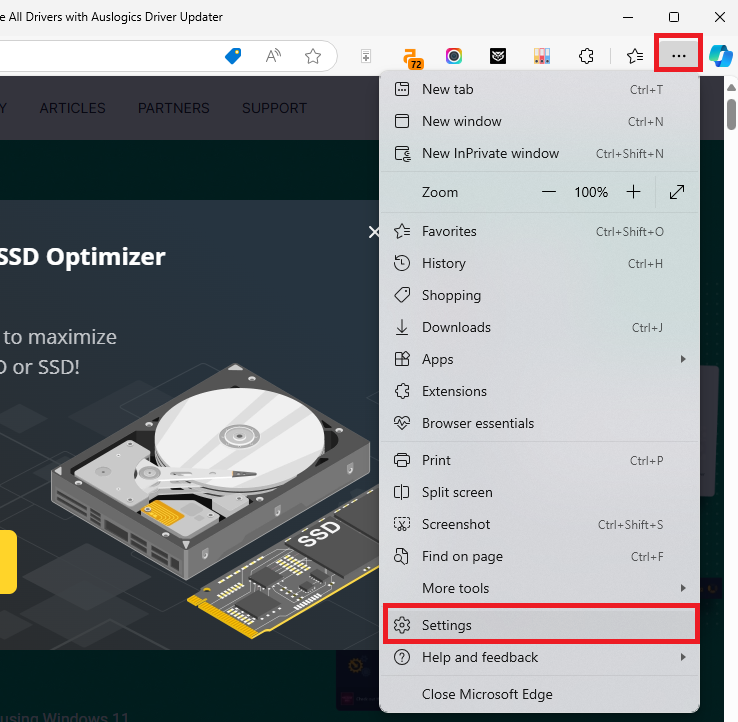Click the orange extension icon with 72 badge
738x722 pixels.
[412, 58]
